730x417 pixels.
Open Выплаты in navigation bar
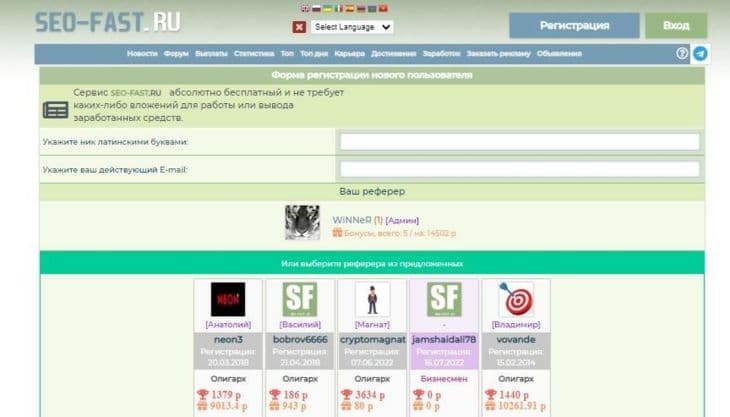(211, 54)
